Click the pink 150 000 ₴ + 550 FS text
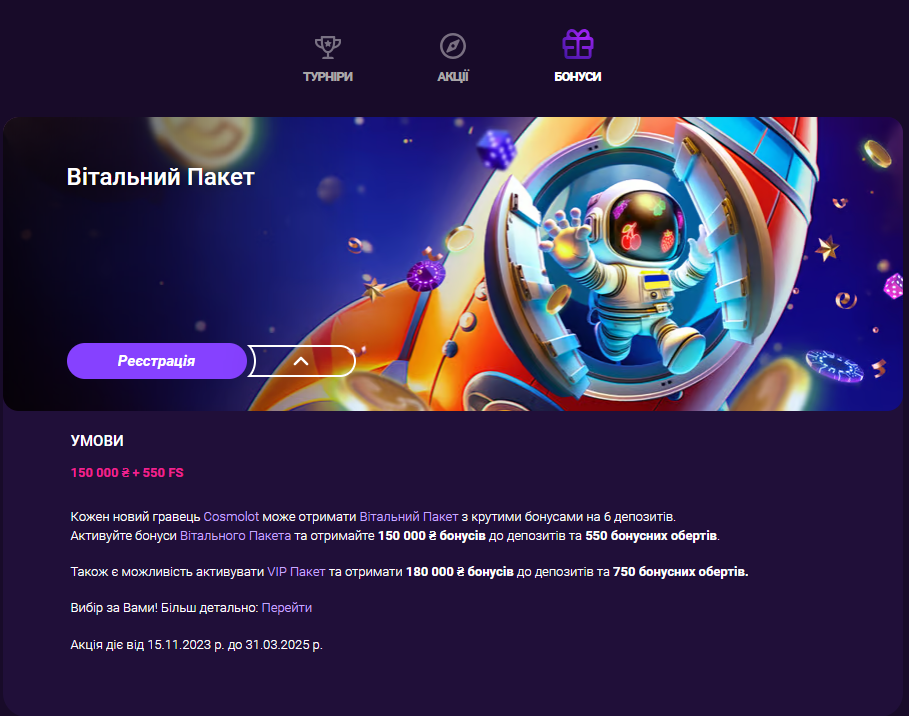The height and width of the screenshot is (716, 909). point(127,473)
